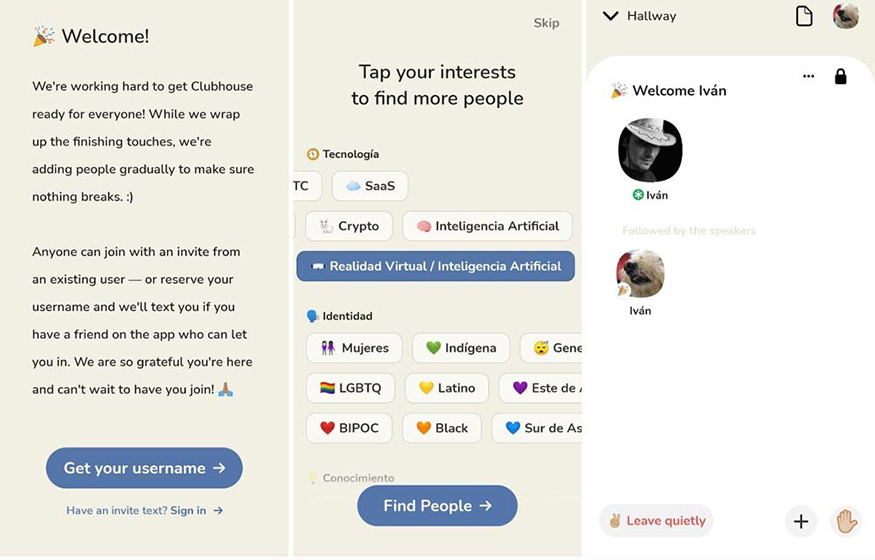The height and width of the screenshot is (560, 875).
Task: Tap the profile avatar in top right corner
Action: click(x=846, y=16)
